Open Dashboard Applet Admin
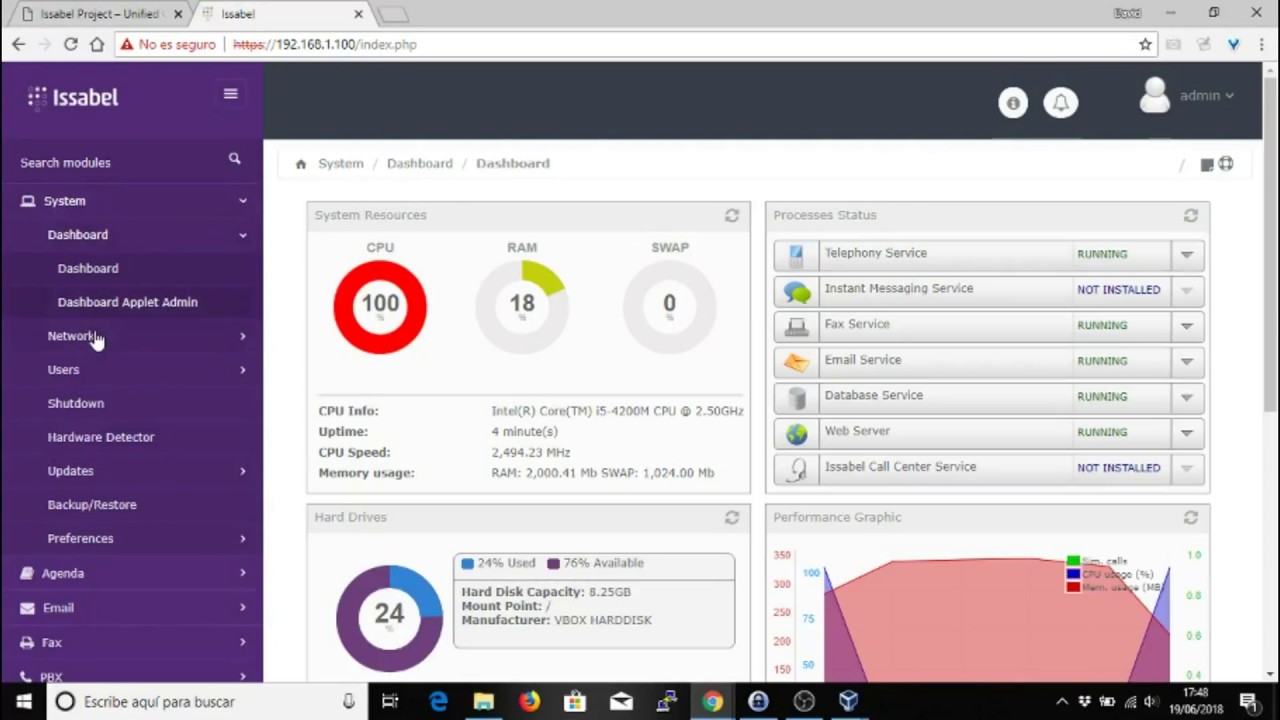Image resolution: width=1280 pixels, height=720 pixels. pyautogui.click(x=127, y=302)
